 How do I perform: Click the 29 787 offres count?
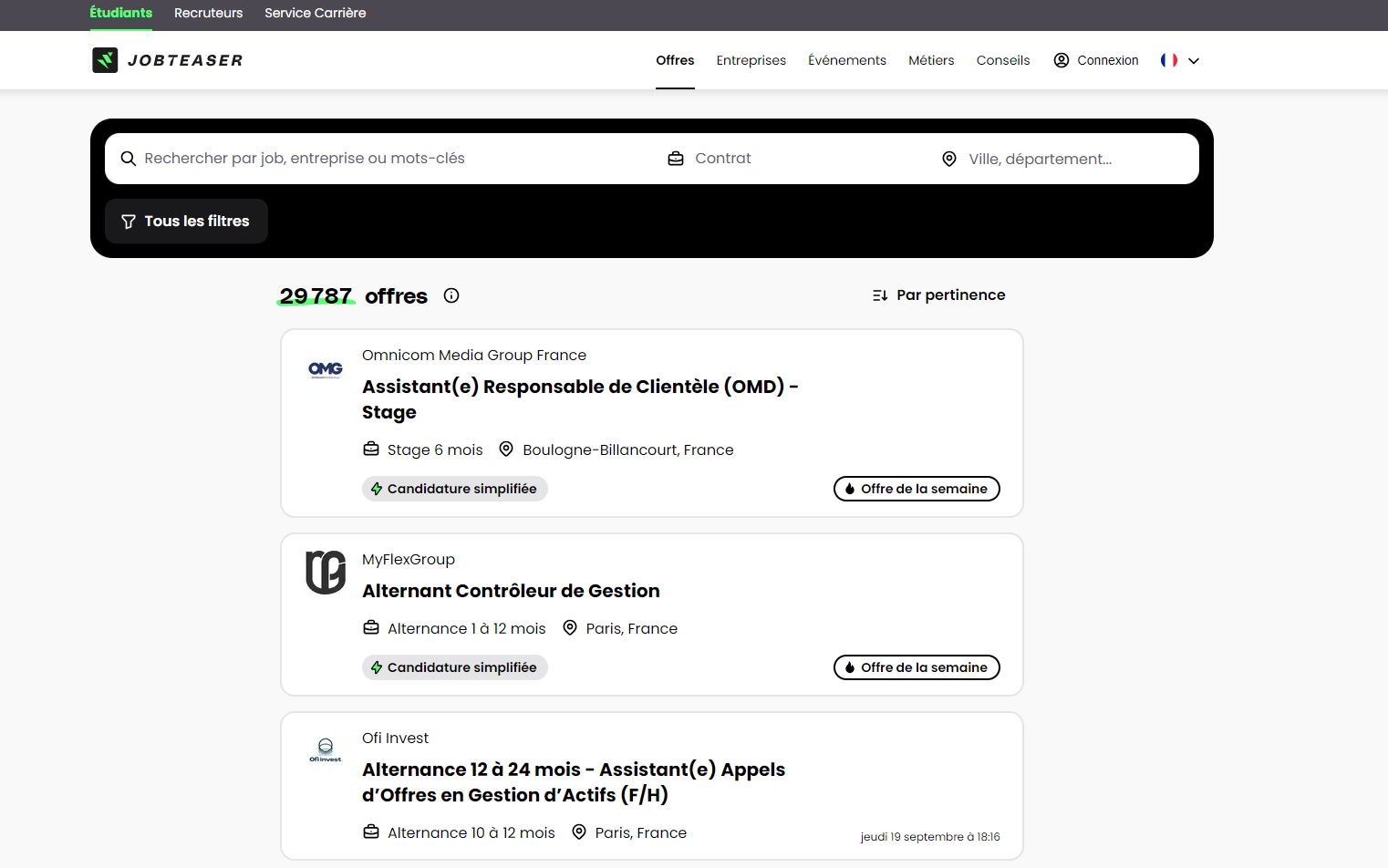click(x=353, y=296)
